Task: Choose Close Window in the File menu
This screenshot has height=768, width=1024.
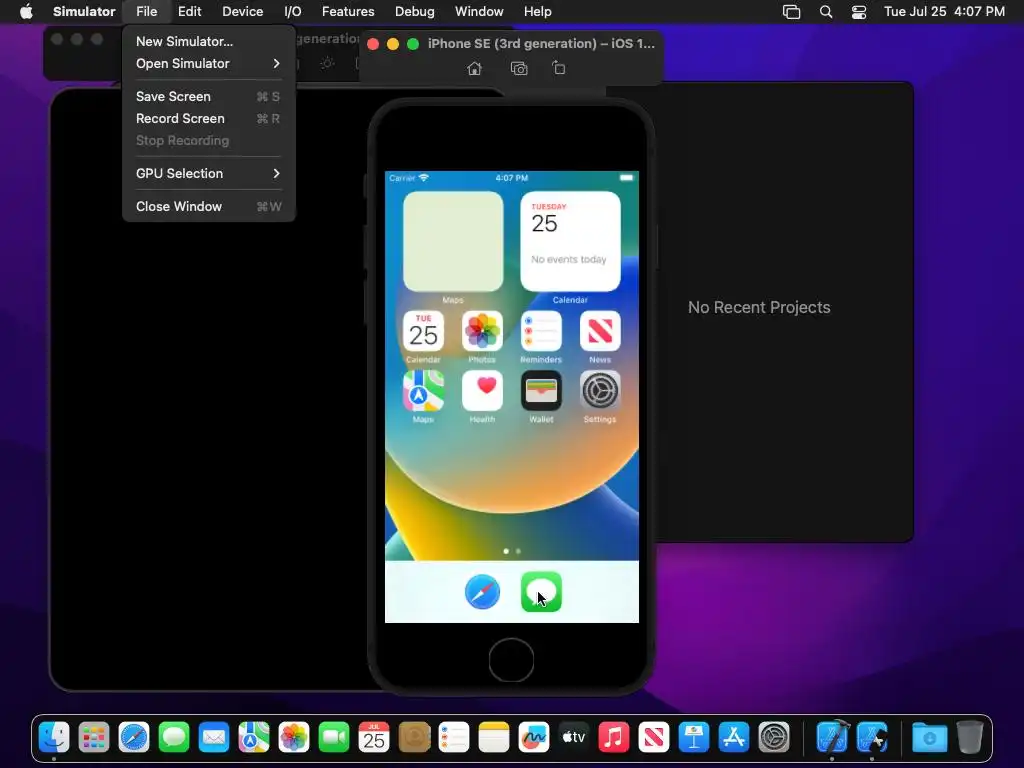Action: pyautogui.click(x=208, y=206)
